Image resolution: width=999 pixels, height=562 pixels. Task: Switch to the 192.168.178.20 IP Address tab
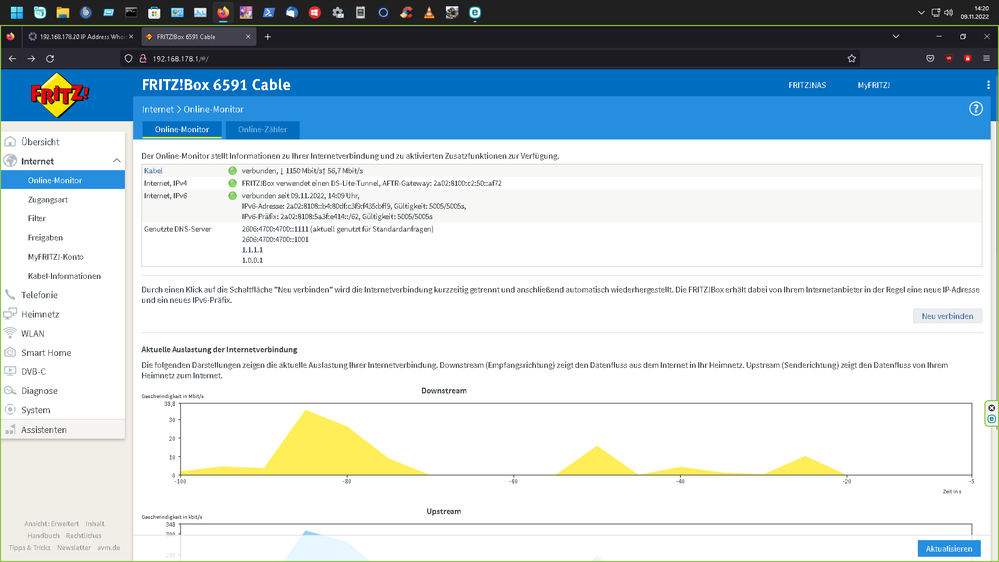(x=81, y=37)
